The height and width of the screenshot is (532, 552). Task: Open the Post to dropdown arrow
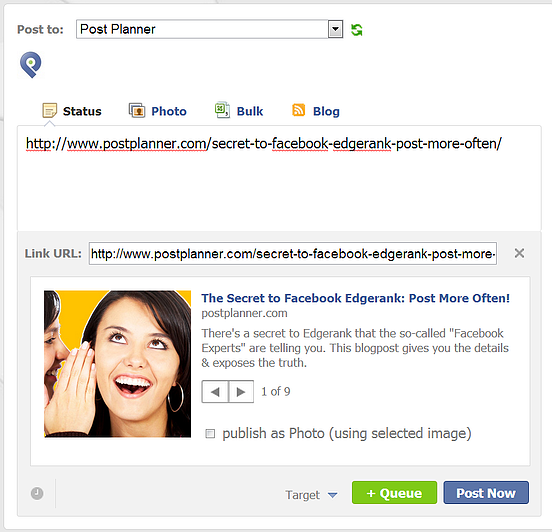[x=335, y=29]
